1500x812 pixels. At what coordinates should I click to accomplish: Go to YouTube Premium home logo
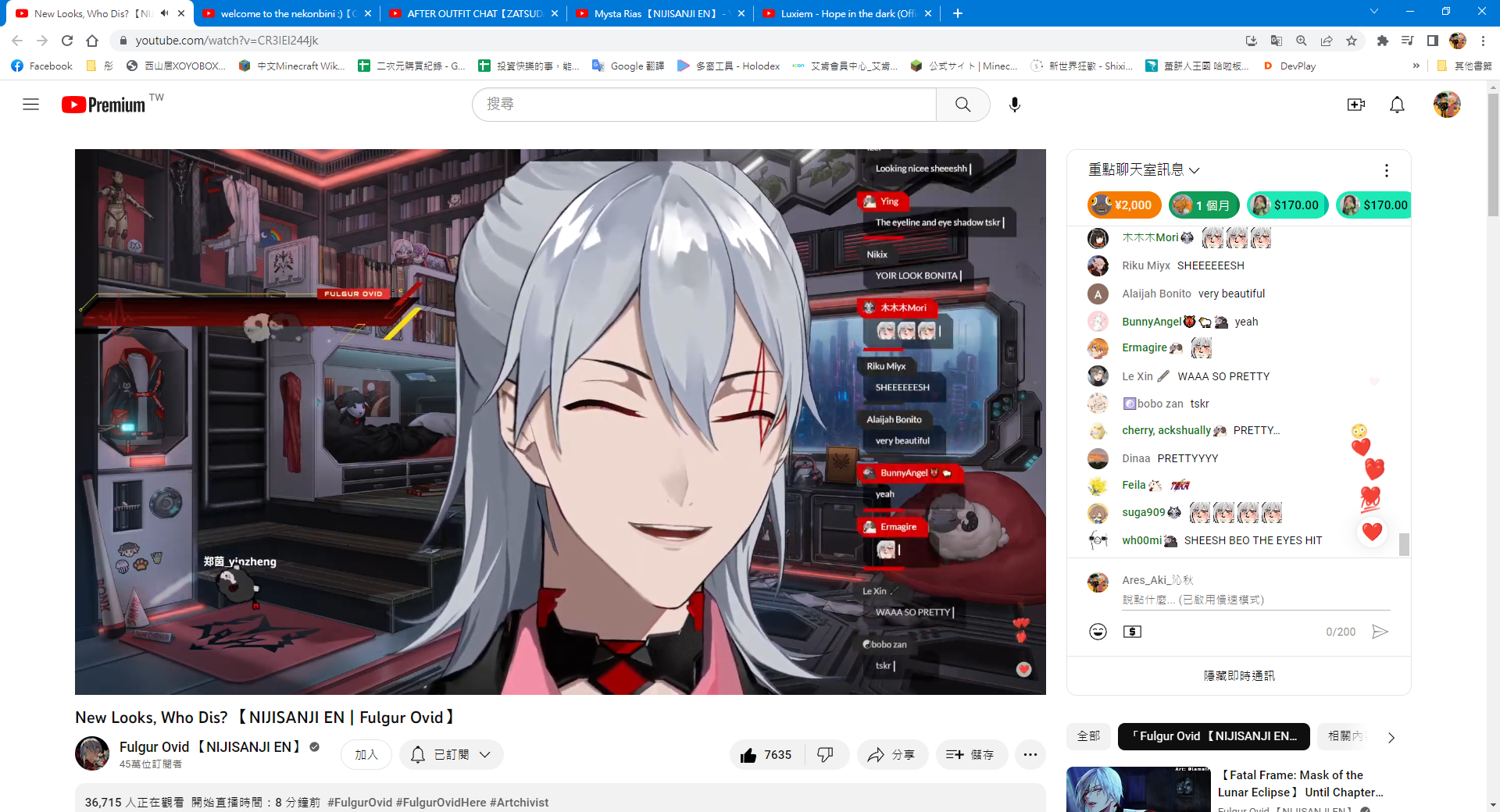click(104, 105)
